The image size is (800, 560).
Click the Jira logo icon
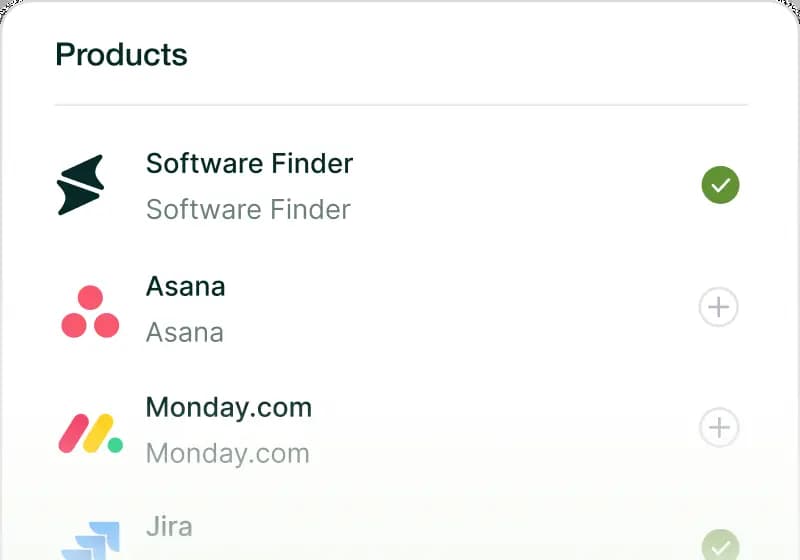point(91,540)
